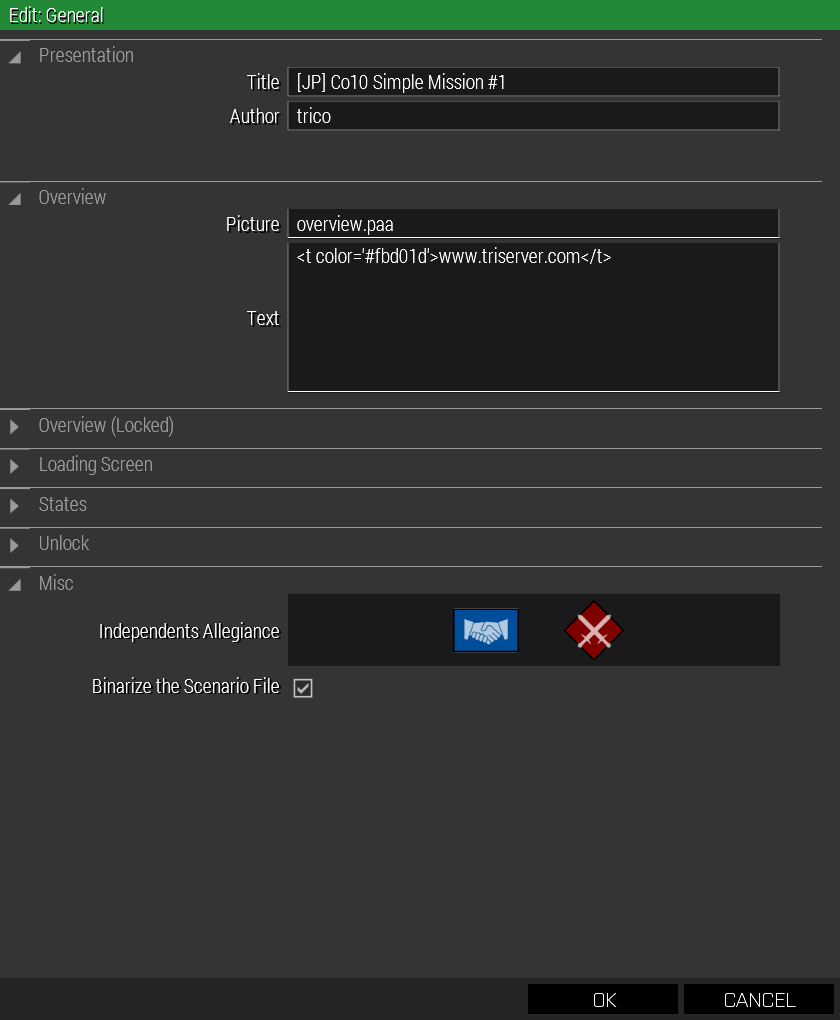
Task: Click the Misc section heading text
Action: pos(56,584)
